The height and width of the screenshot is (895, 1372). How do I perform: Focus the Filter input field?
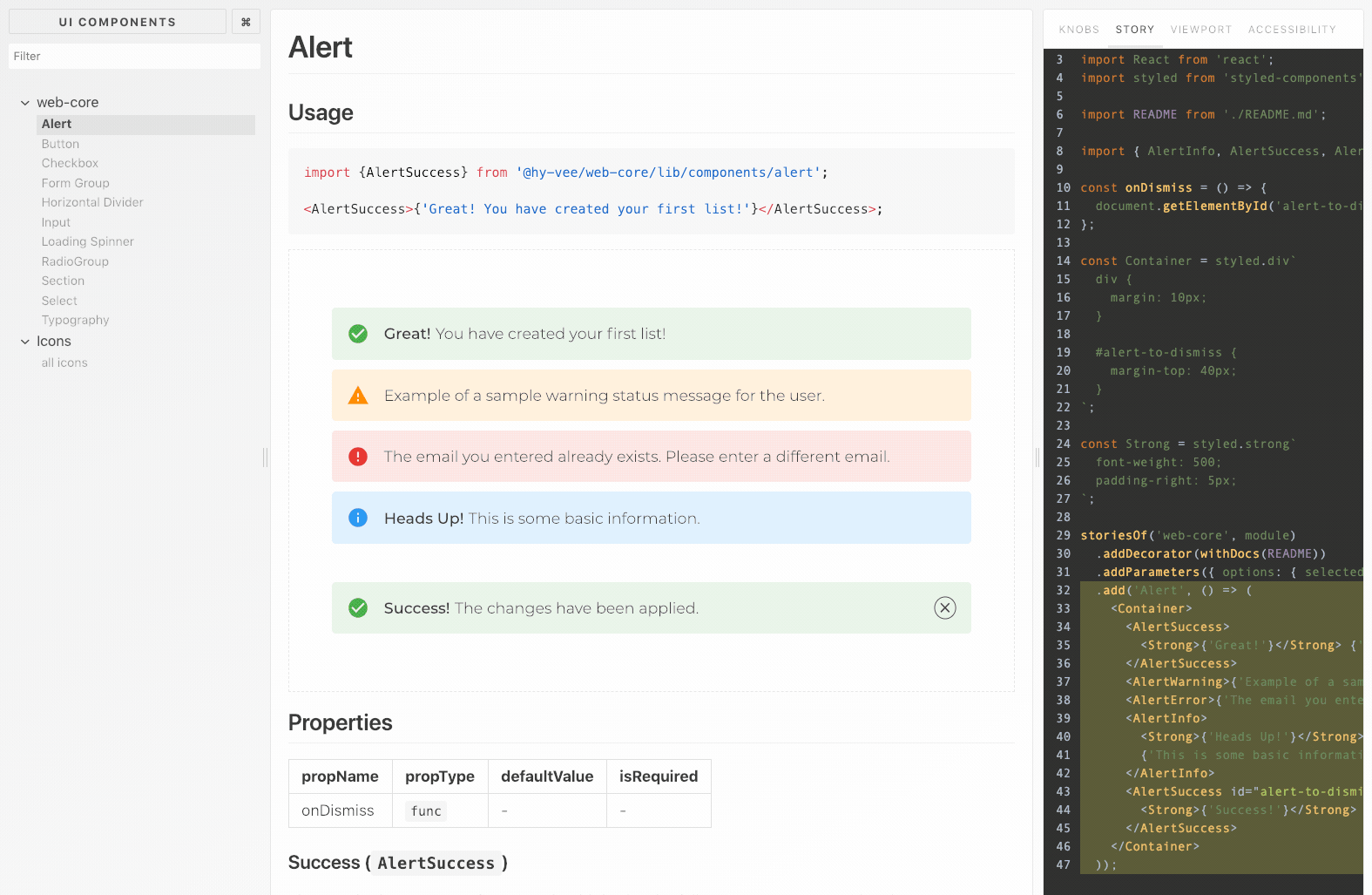pyautogui.click(x=134, y=56)
